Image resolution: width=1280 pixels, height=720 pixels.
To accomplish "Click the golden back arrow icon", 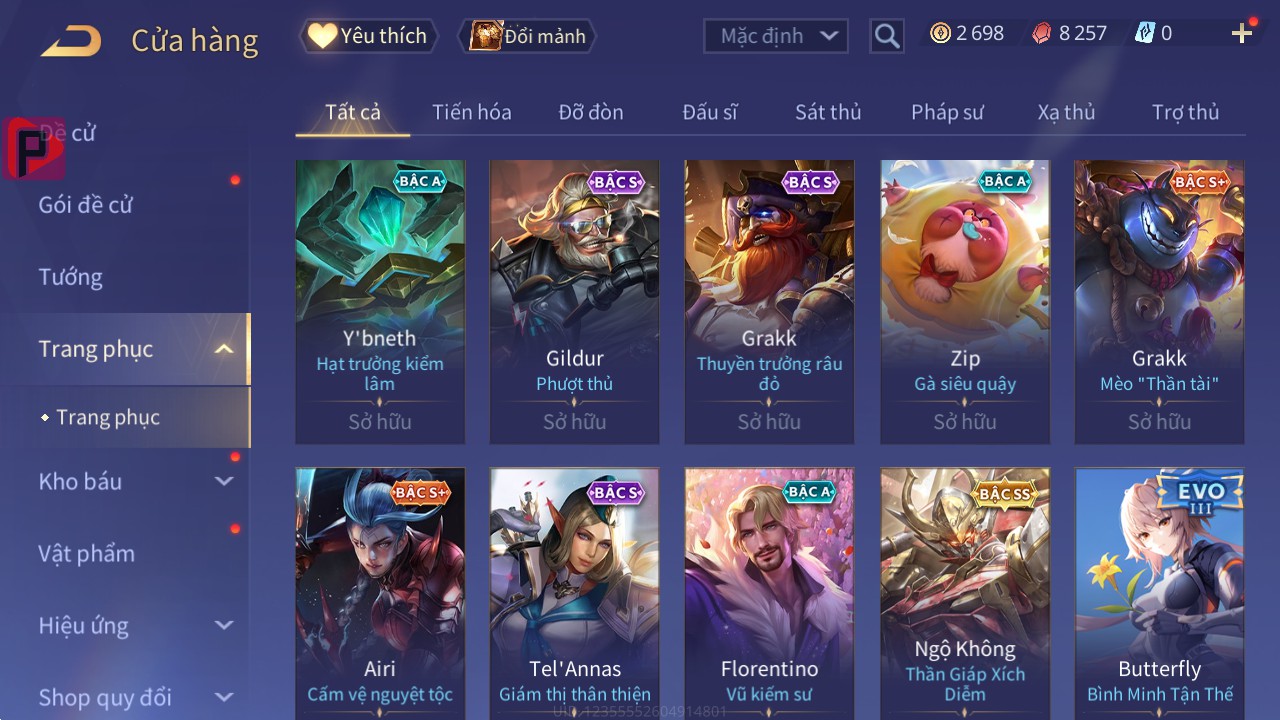I will click(70, 41).
